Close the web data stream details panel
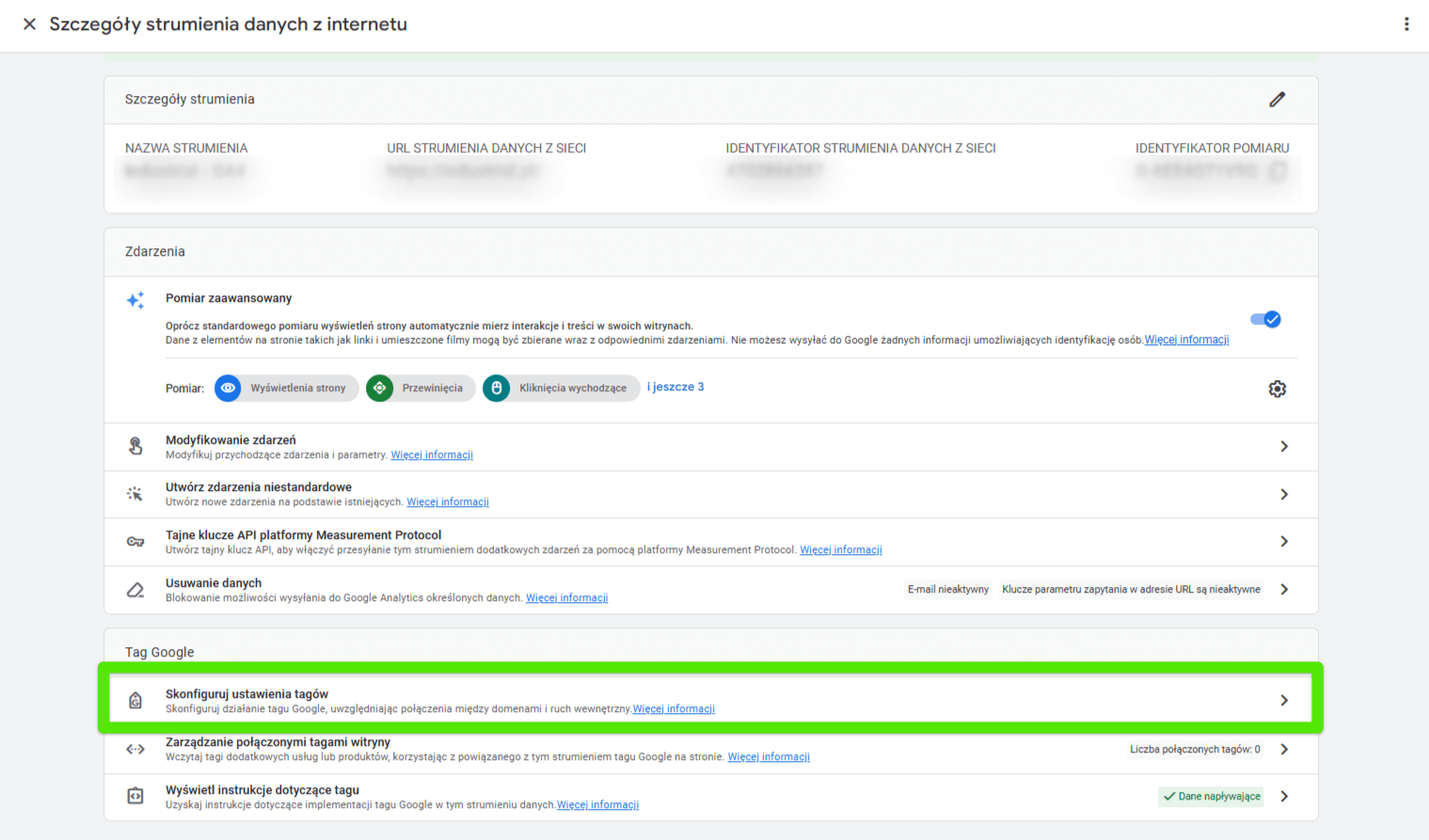 click(29, 24)
